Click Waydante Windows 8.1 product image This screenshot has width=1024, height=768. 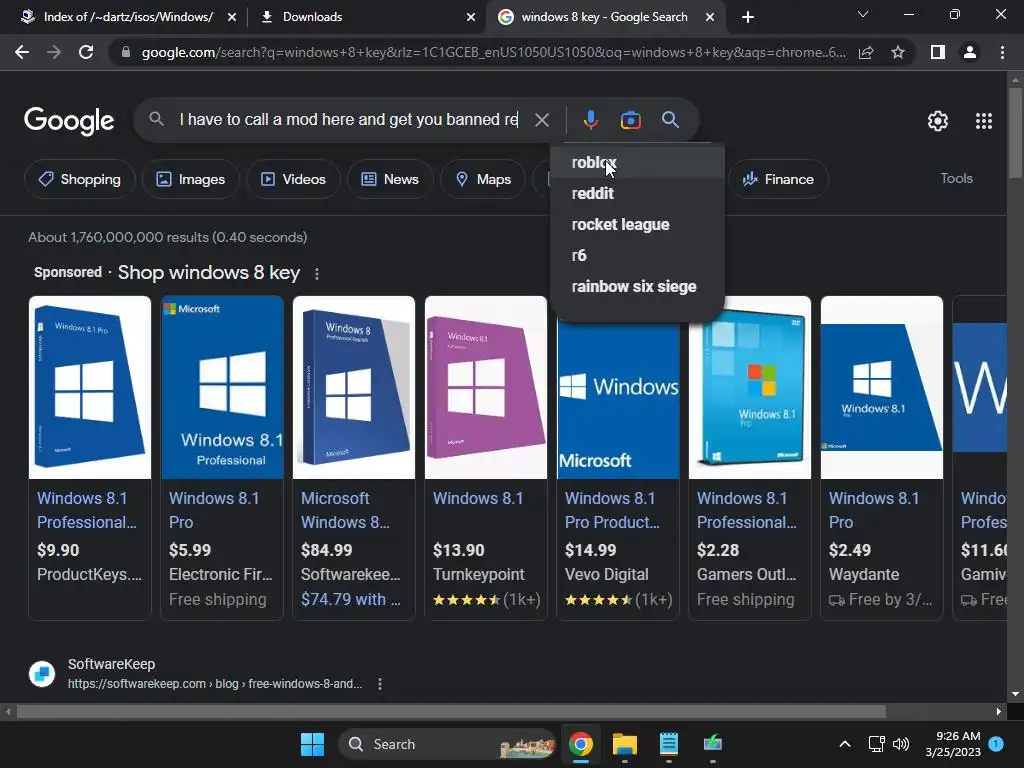(882, 387)
